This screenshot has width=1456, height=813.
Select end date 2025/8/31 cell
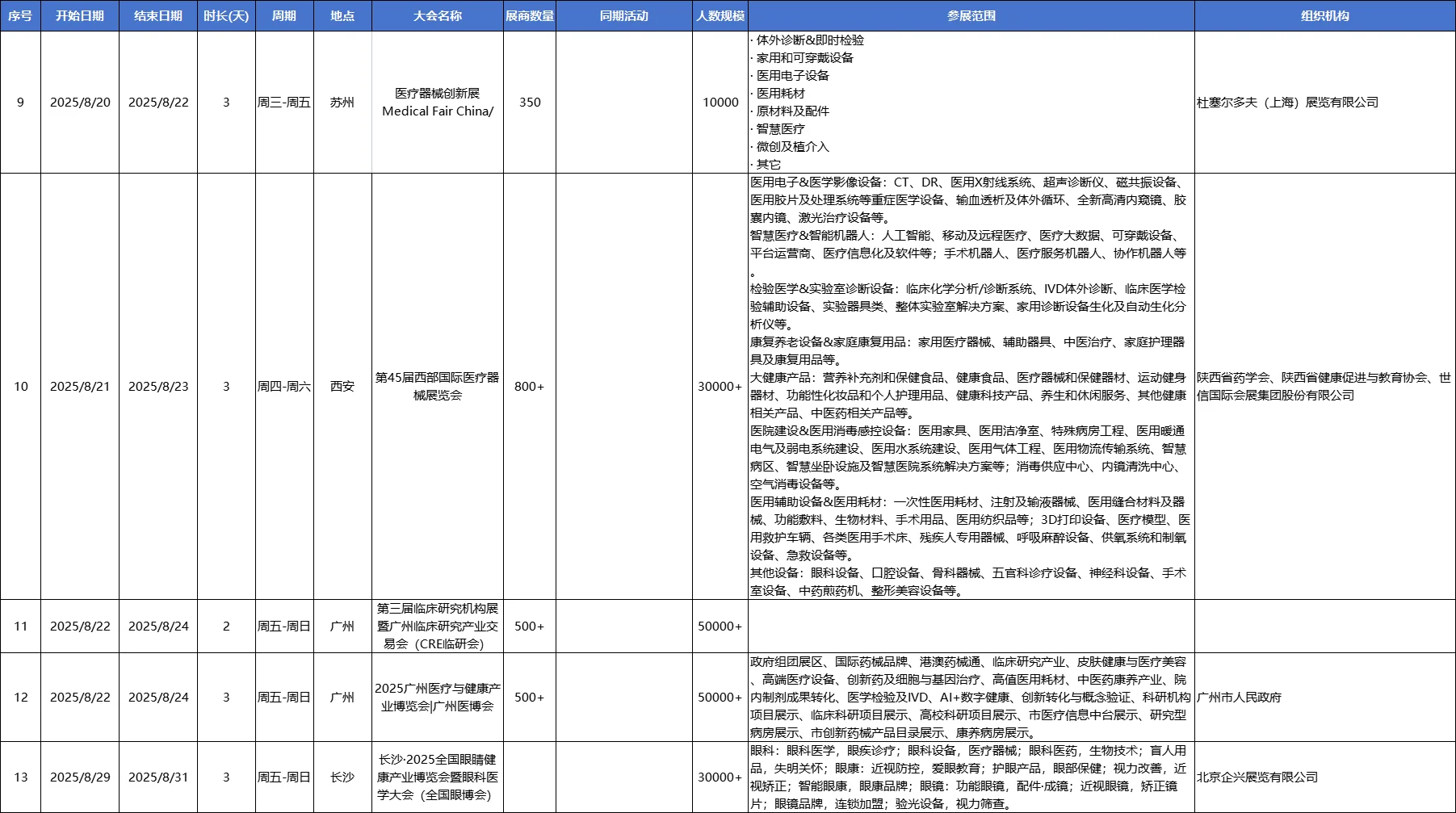coord(158,777)
